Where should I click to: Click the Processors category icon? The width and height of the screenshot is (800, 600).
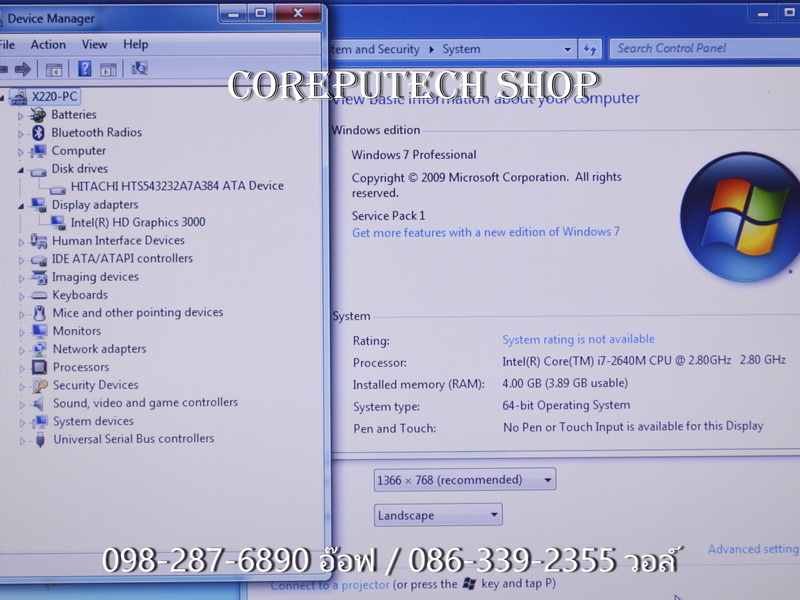[x=39, y=367]
